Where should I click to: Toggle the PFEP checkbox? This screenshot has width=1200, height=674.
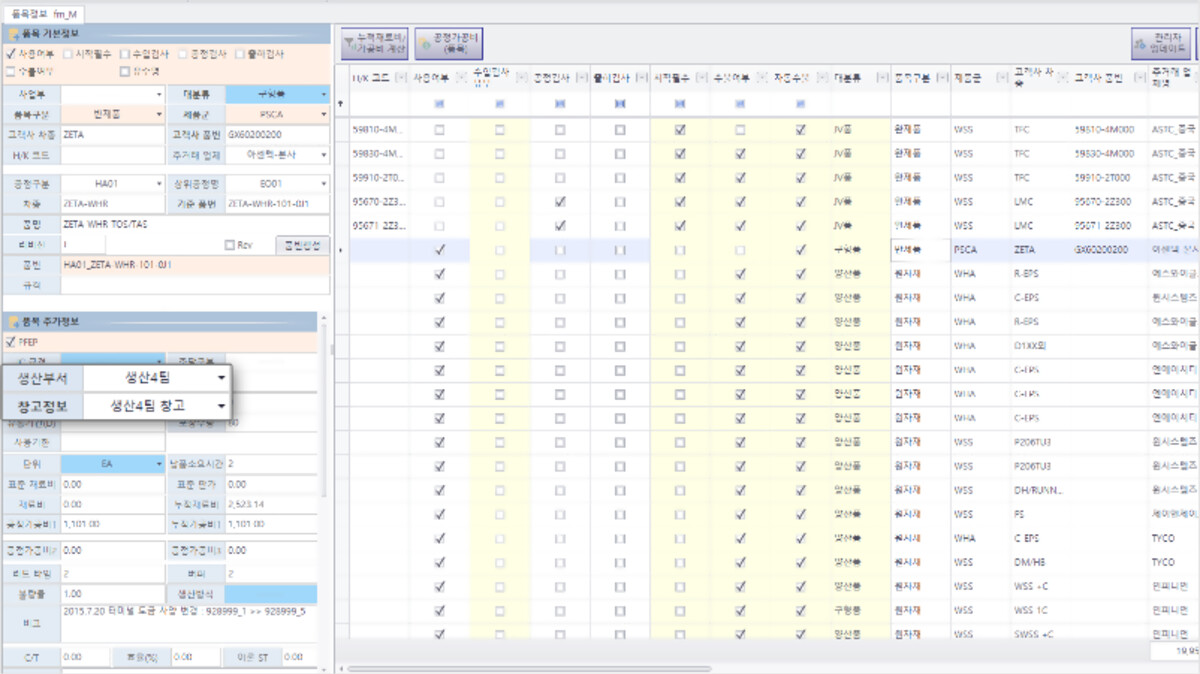coord(11,341)
